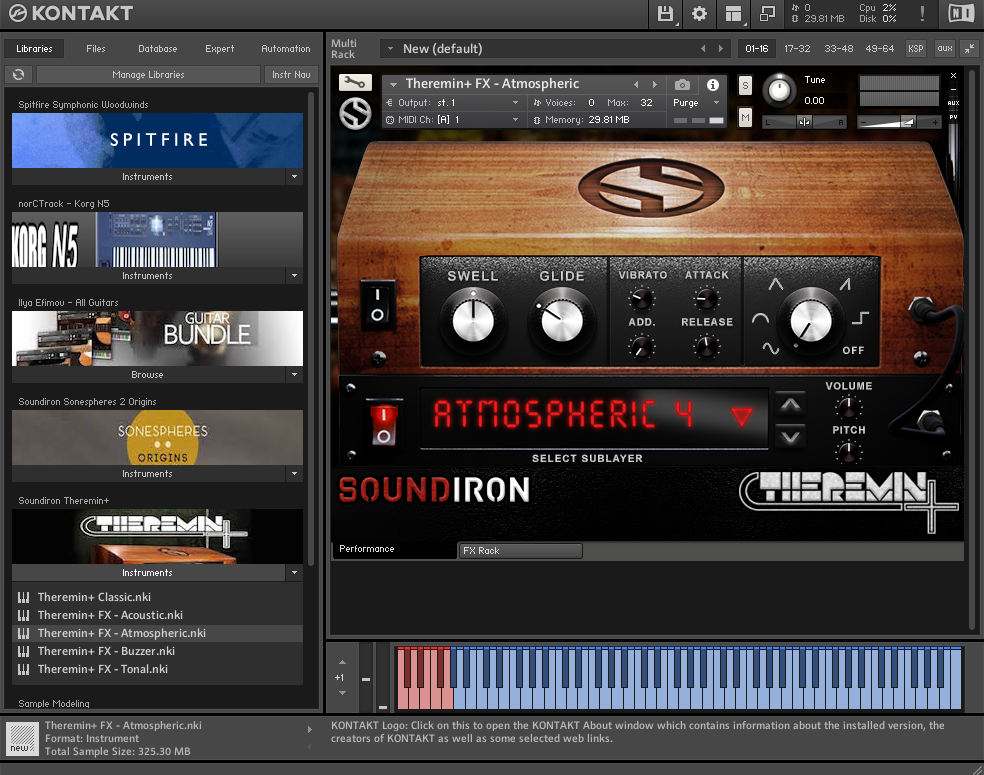Click the panic exclamation mark icon
Viewport: 984px width, 775px height.
(x=922, y=14)
